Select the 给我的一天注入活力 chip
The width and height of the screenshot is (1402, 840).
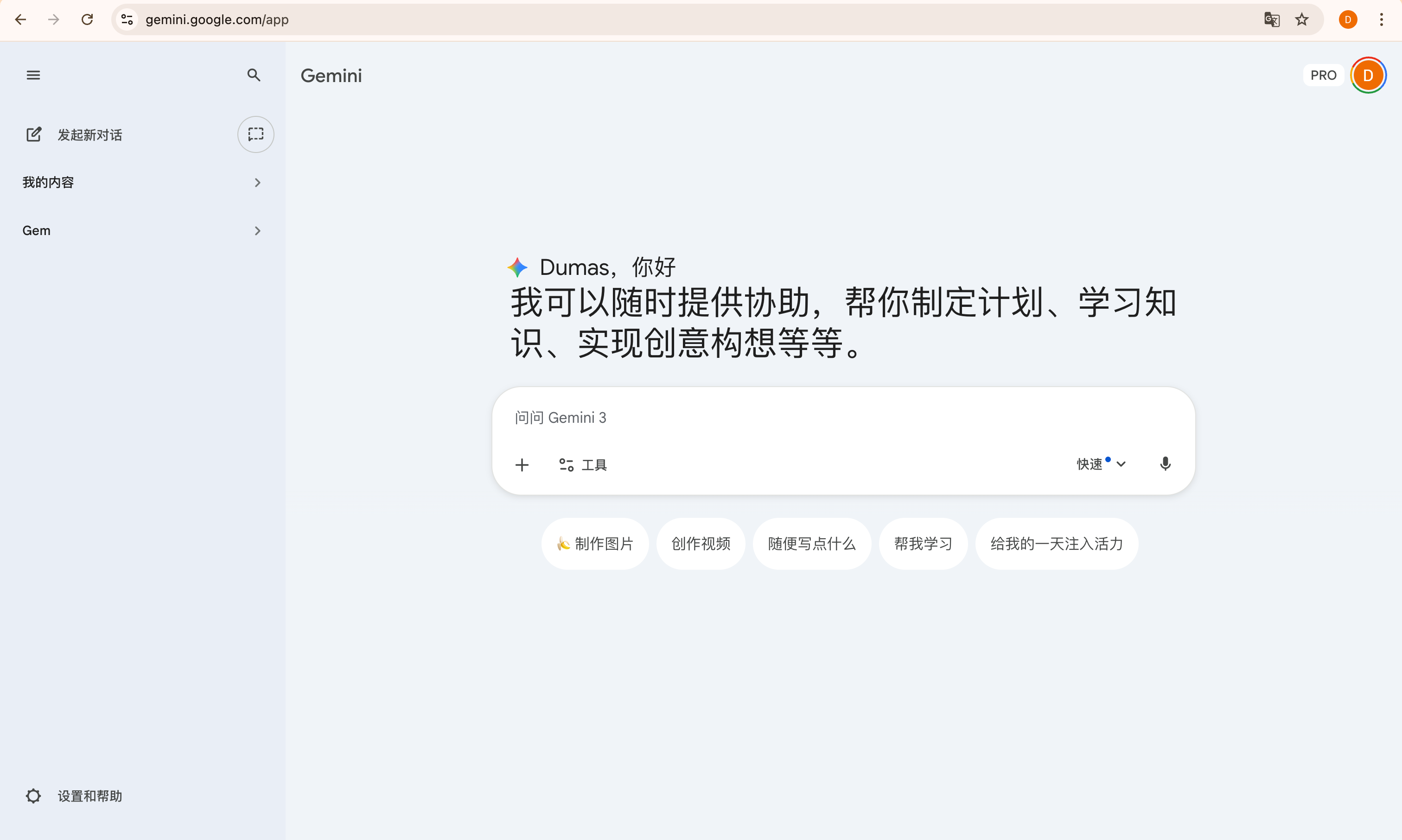pos(1056,543)
